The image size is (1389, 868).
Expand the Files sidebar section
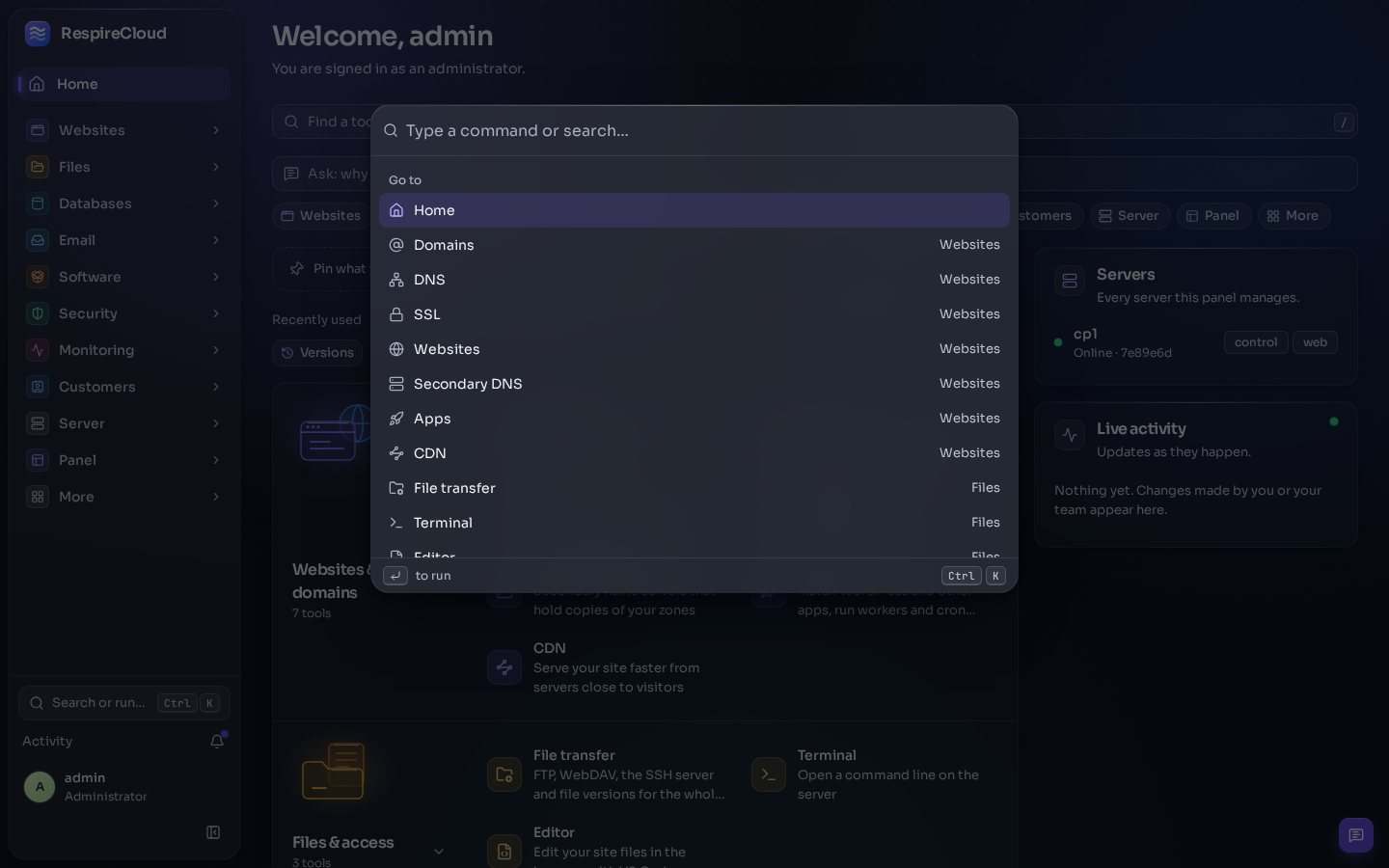123,167
